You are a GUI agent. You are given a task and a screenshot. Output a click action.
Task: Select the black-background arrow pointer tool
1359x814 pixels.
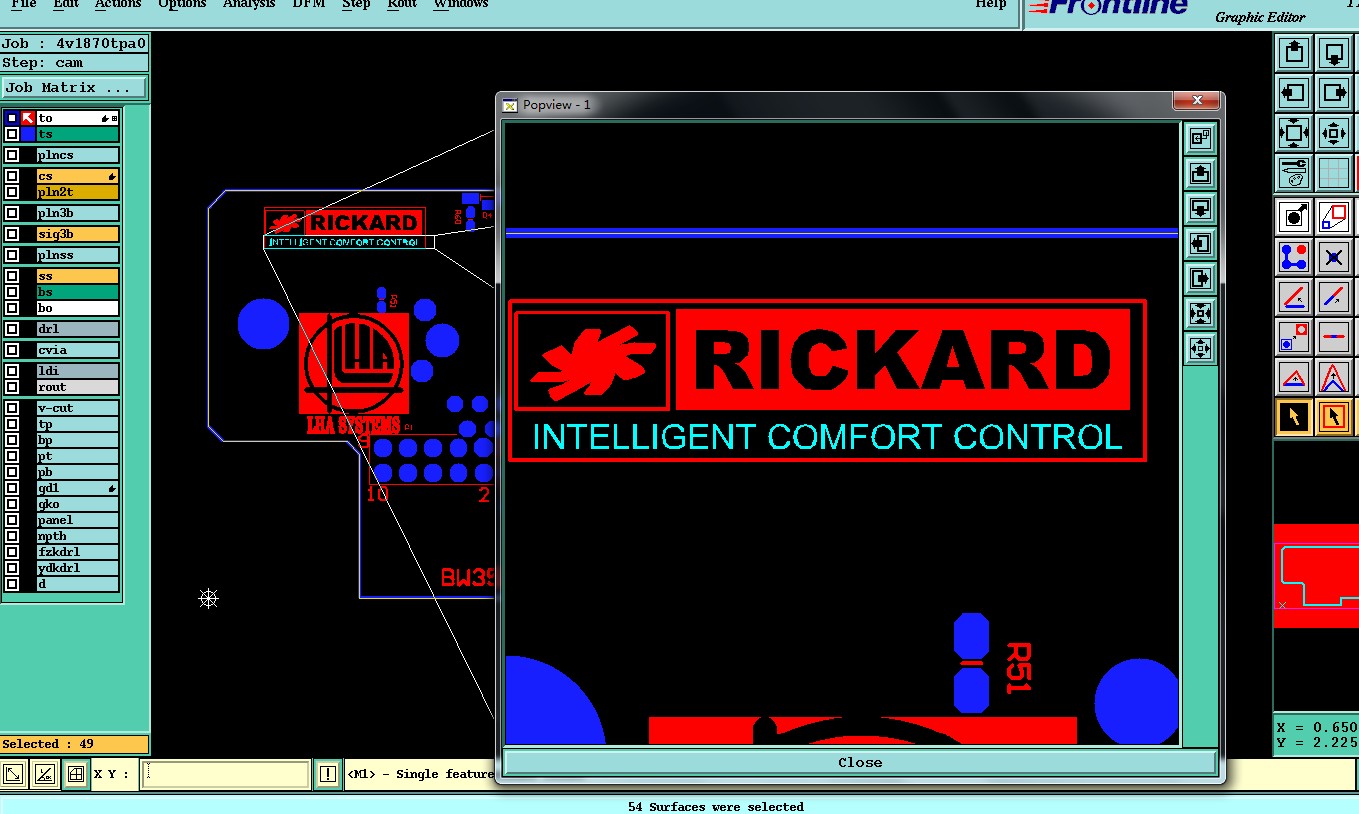point(1294,417)
